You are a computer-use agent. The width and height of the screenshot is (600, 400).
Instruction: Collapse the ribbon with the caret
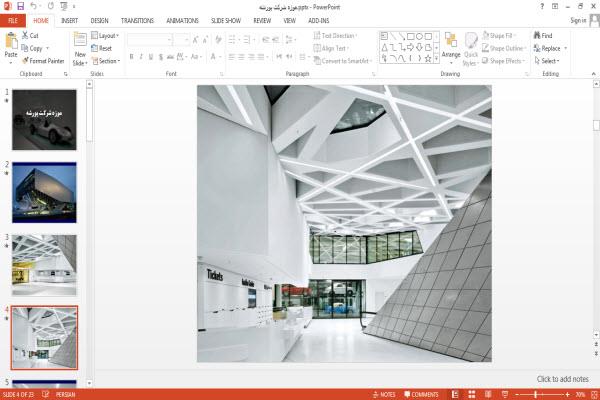tap(594, 74)
